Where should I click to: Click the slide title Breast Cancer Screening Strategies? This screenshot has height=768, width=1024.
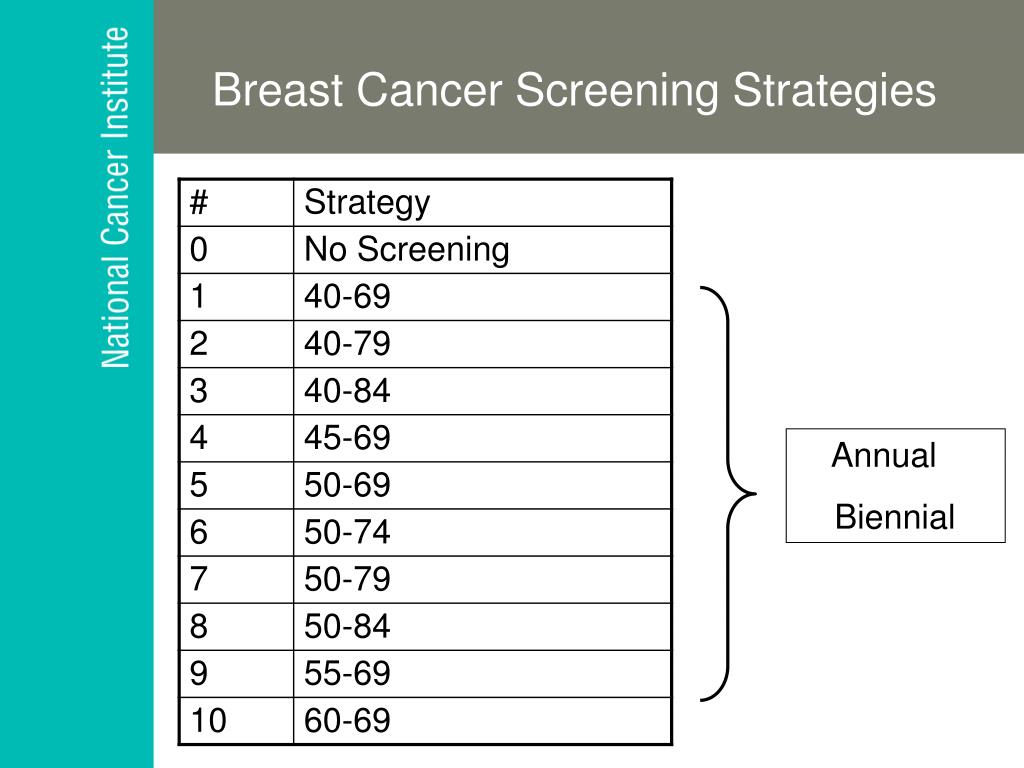pyautogui.click(x=574, y=91)
